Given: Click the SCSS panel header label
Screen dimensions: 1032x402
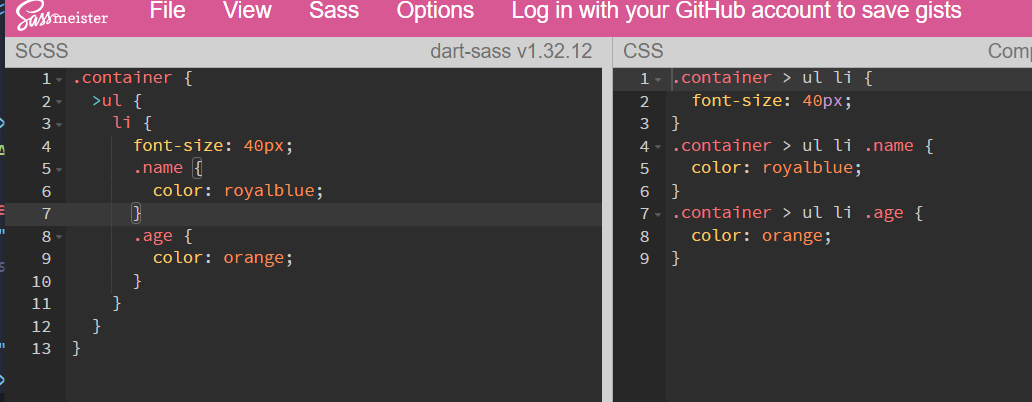Looking at the screenshot, I should click(x=41, y=51).
